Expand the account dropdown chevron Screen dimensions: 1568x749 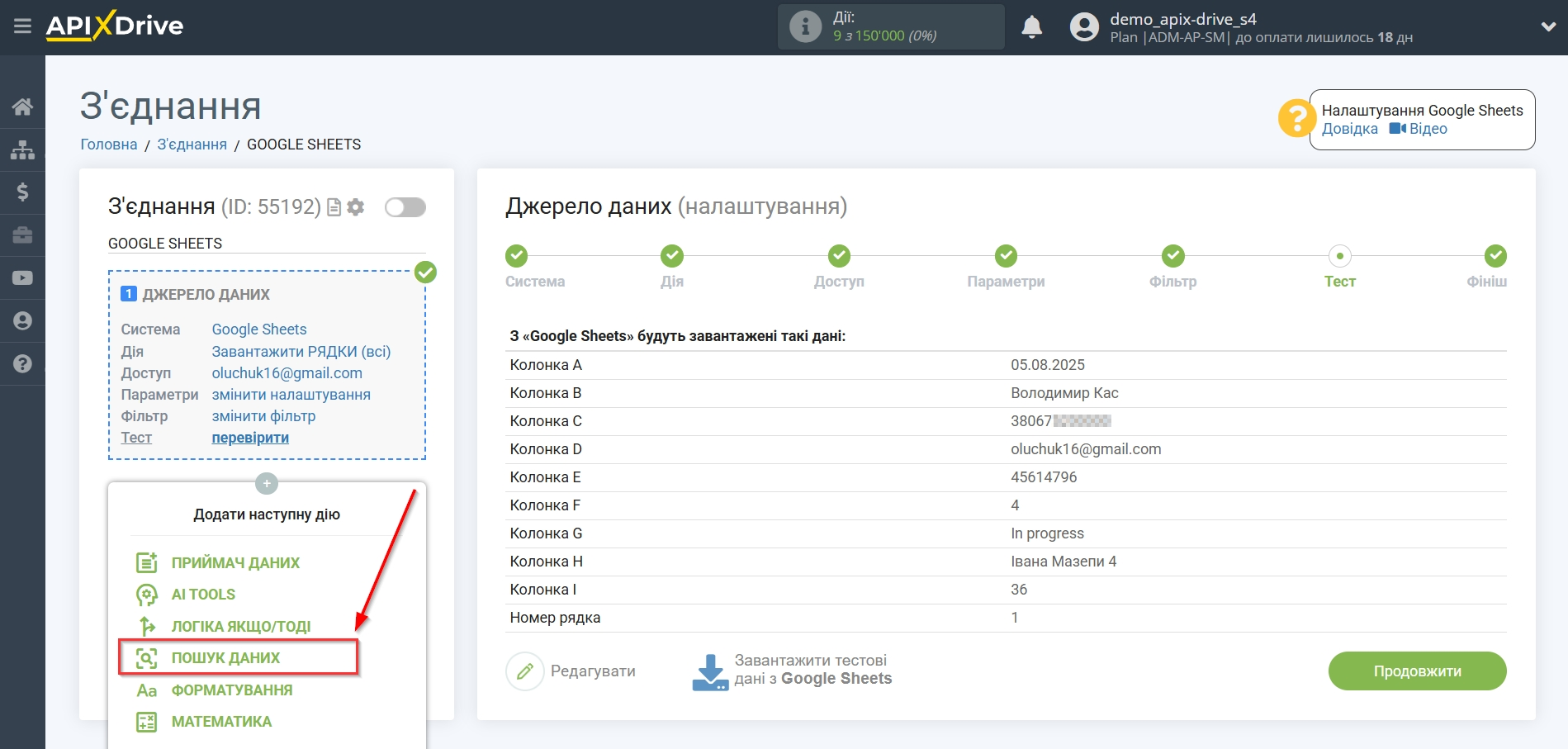pyautogui.click(x=1548, y=27)
